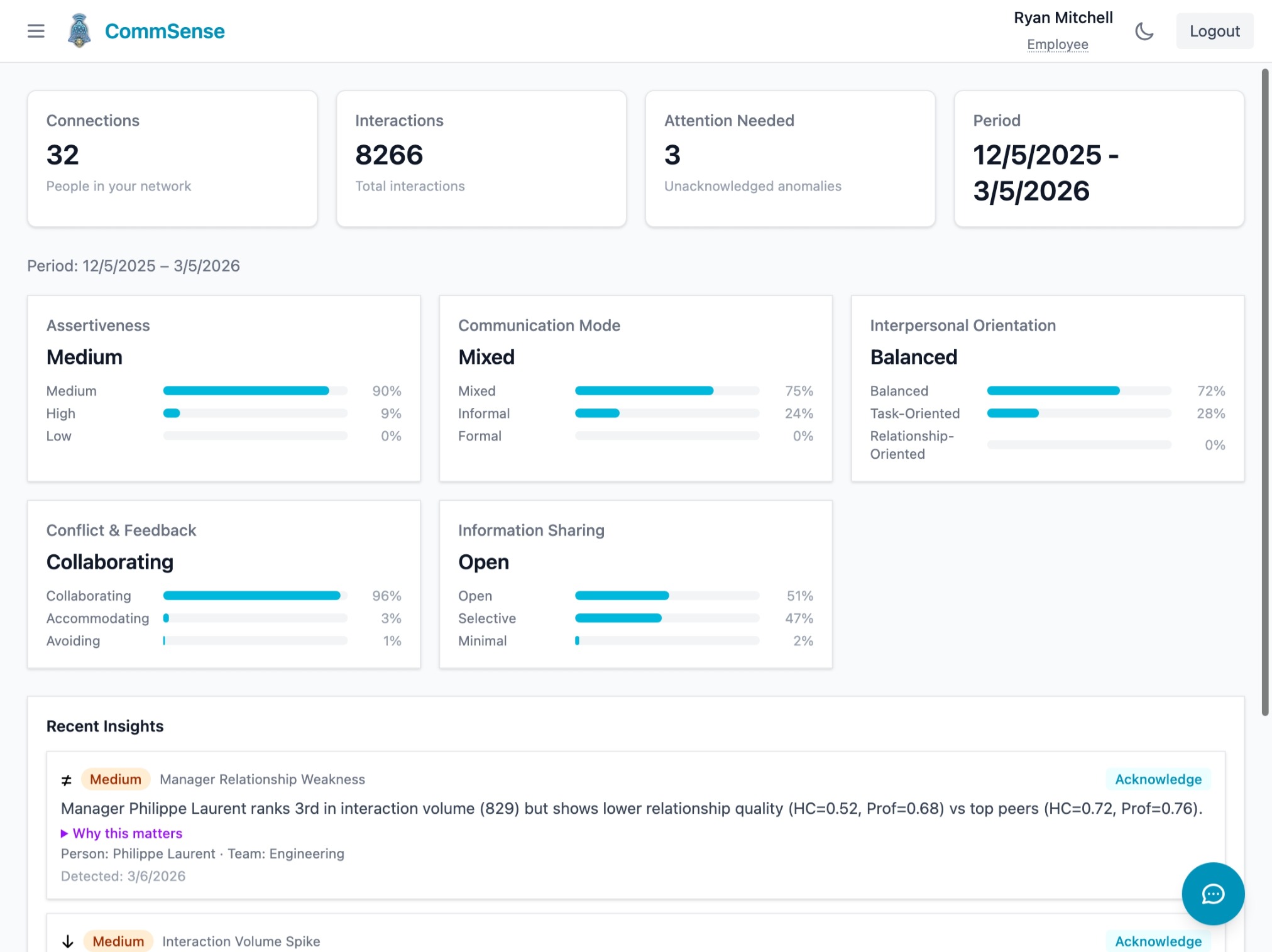Open the hamburger navigation menu
Viewport: 1272px width, 952px height.
click(35, 31)
